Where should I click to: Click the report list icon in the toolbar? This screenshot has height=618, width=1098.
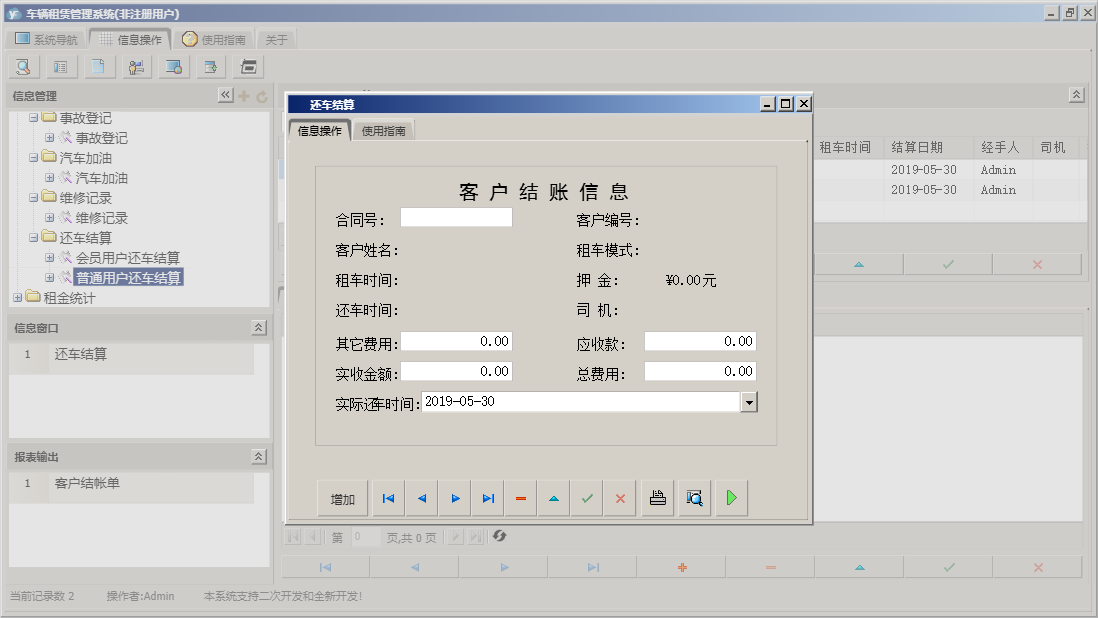tap(61, 66)
